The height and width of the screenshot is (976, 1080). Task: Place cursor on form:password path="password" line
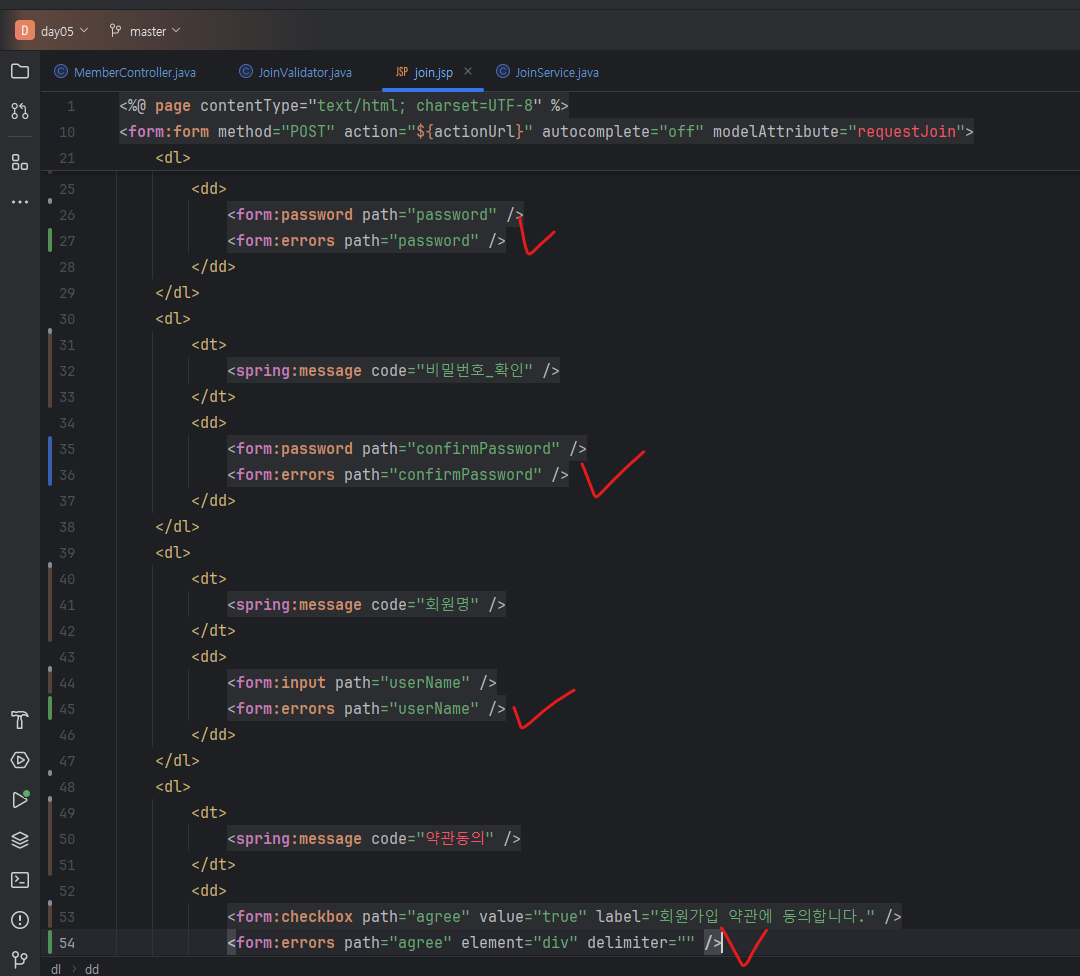click(x=375, y=215)
